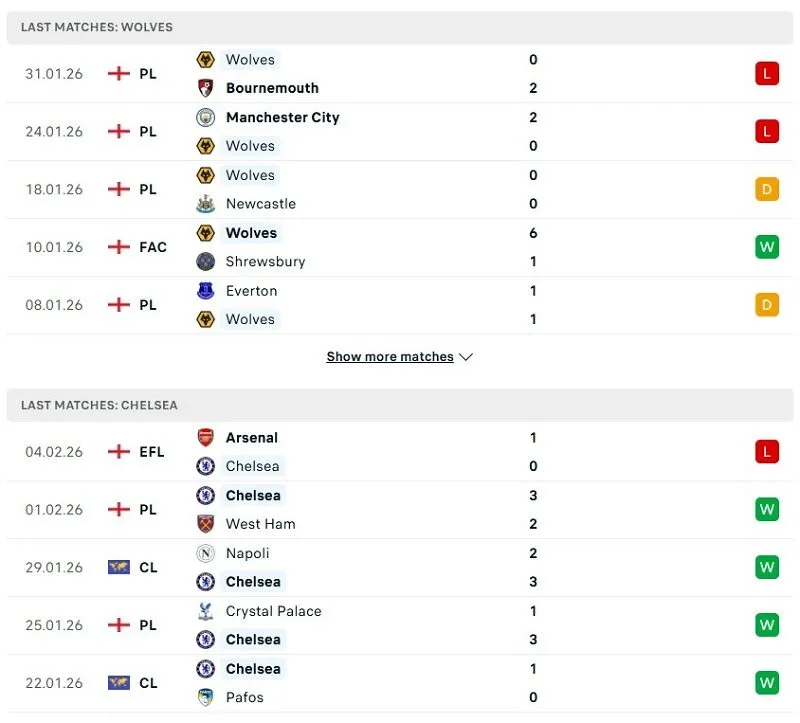Select the Arsenal cannon badge
The width and height of the screenshot is (800, 723).
206,437
